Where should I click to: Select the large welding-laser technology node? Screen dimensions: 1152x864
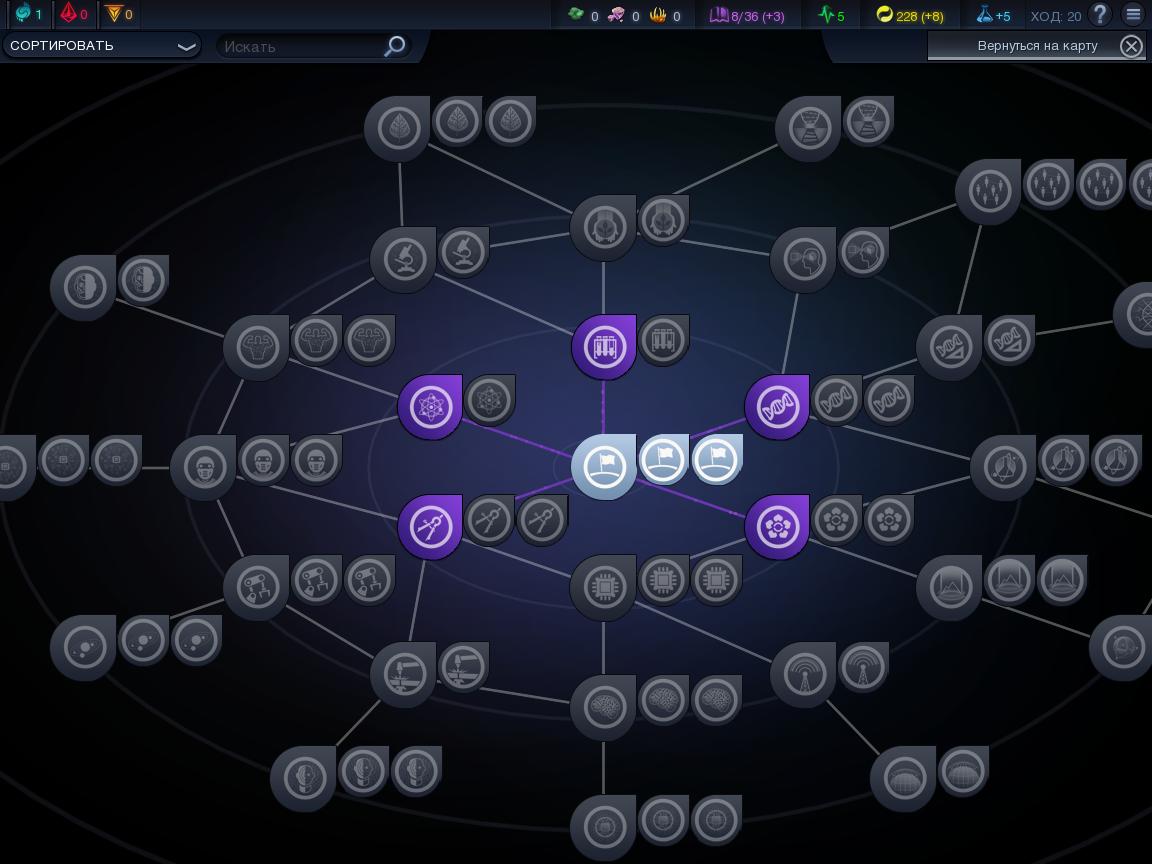click(403, 674)
